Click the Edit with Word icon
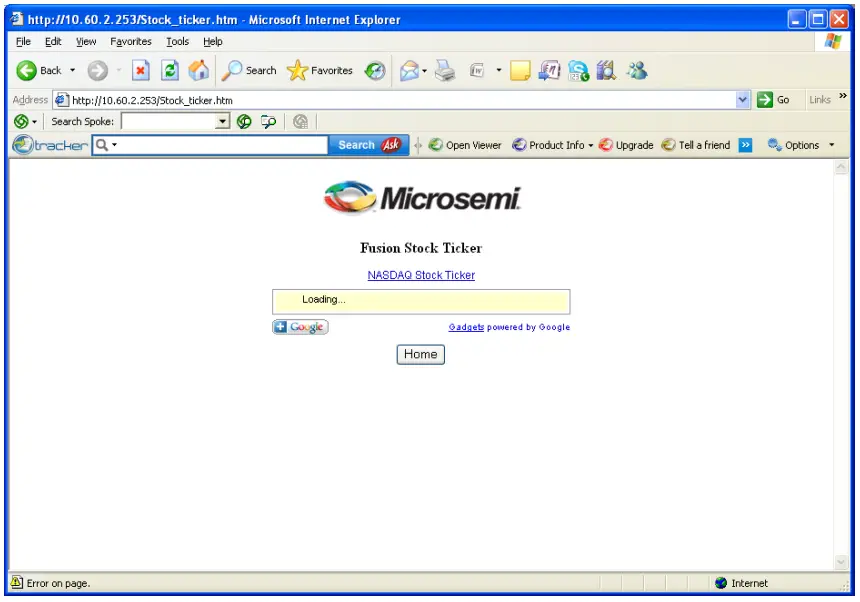The height and width of the screenshot is (602, 860). [x=477, y=71]
